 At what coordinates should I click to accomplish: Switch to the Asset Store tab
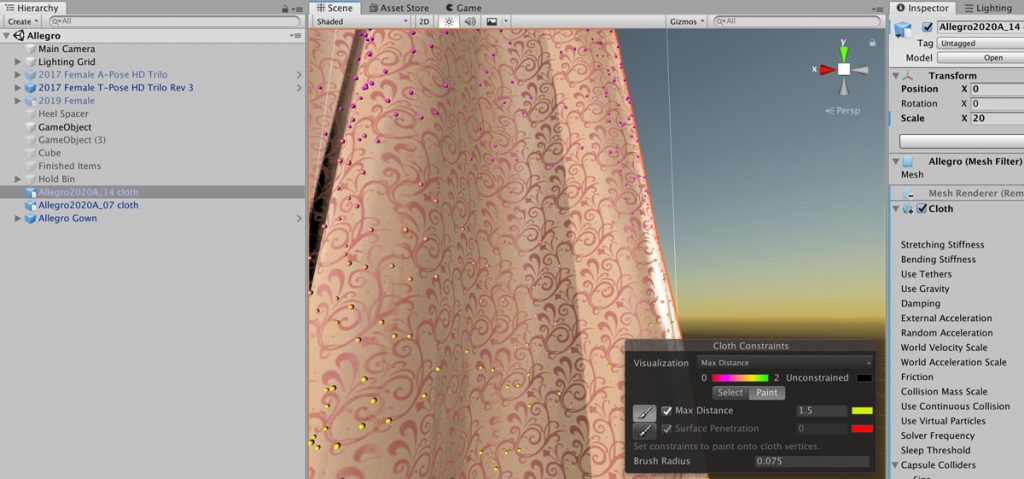[x=399, y=8]
